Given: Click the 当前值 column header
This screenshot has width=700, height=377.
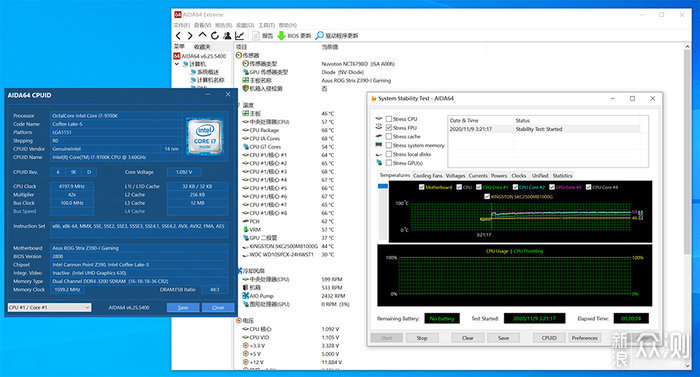Looking at the screenshot, I should point(330,47).
